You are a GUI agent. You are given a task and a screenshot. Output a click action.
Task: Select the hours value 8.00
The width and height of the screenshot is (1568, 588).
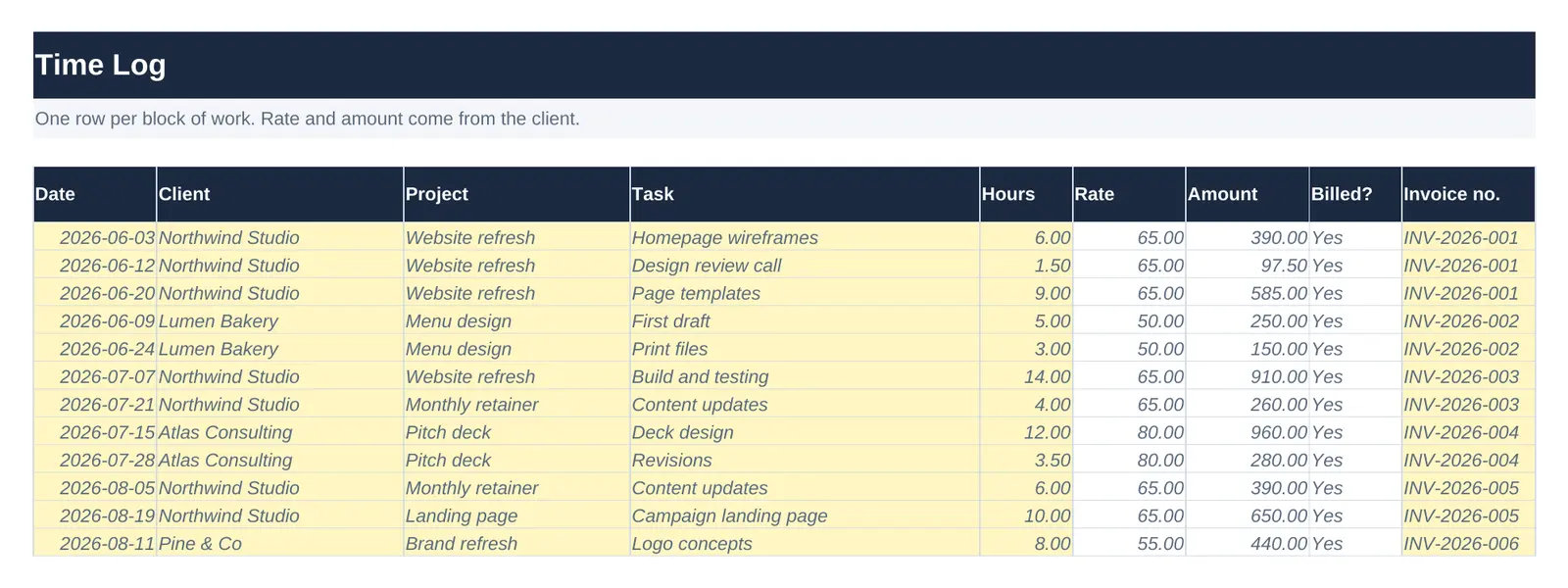click(x=1026, y=544)
